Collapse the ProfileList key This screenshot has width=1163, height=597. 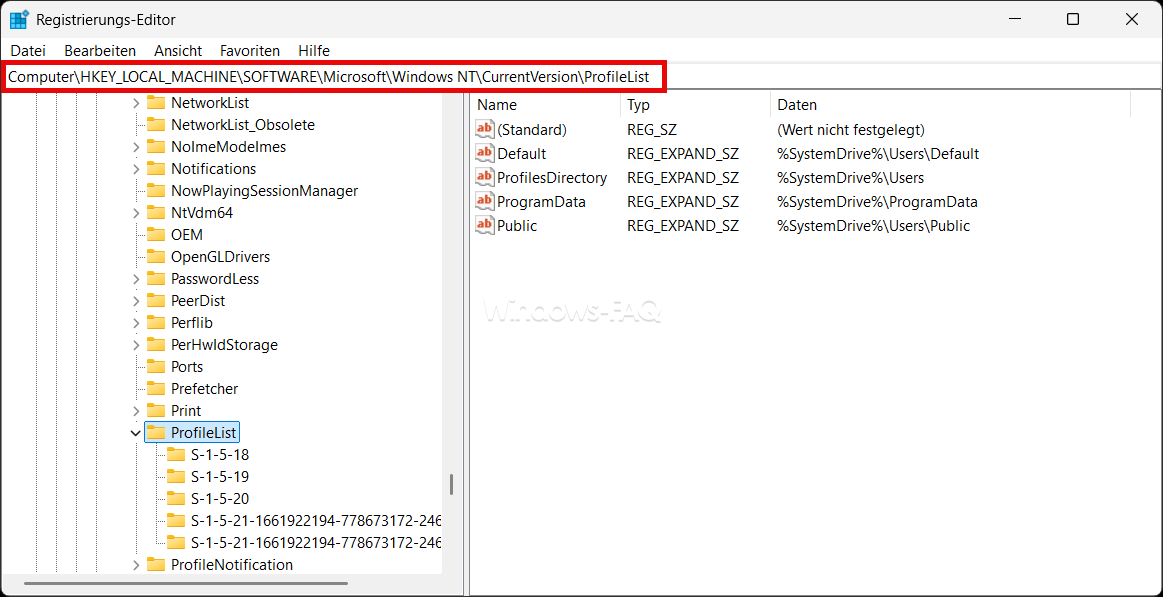(136, 432)
